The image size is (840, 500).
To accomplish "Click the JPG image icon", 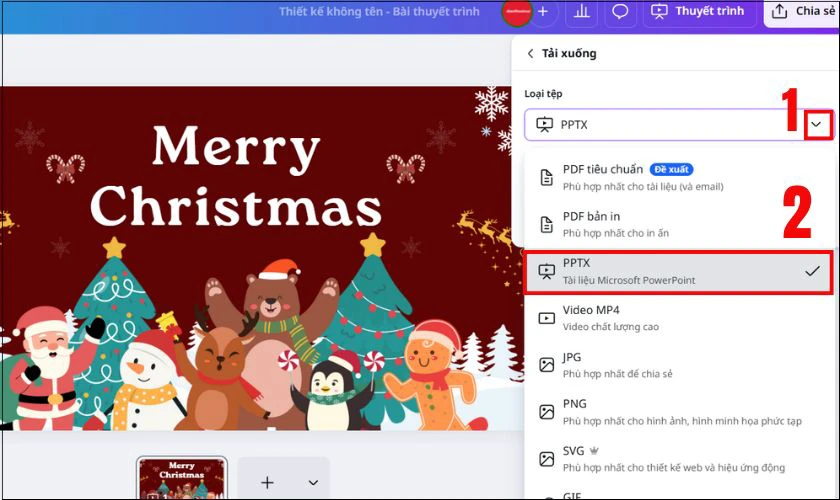I will click(546, 365).
